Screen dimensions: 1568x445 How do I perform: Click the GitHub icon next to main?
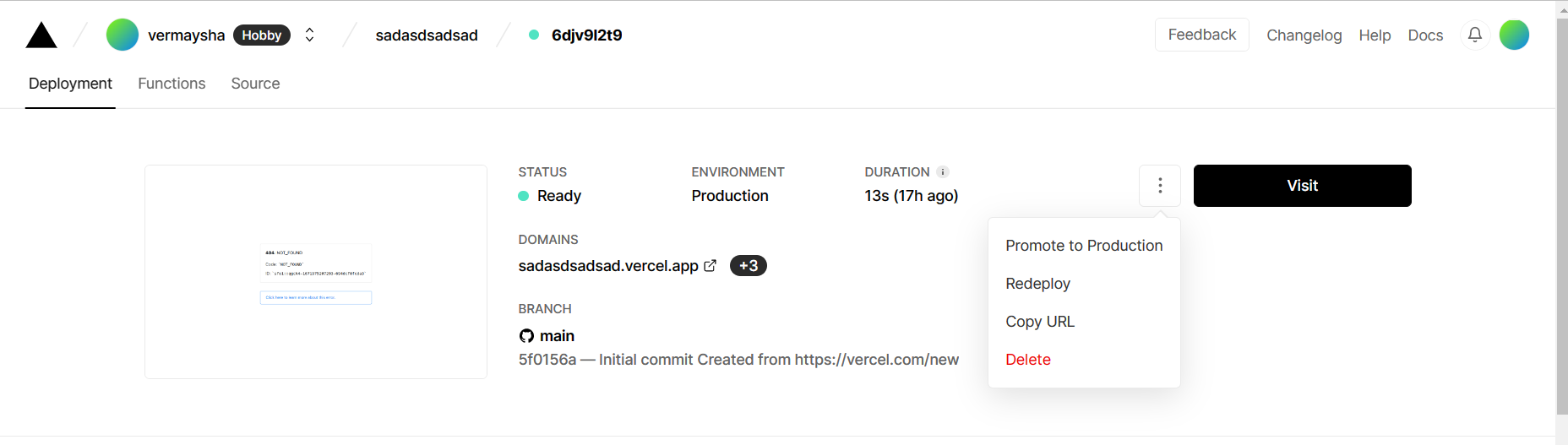tap(526, 336)
